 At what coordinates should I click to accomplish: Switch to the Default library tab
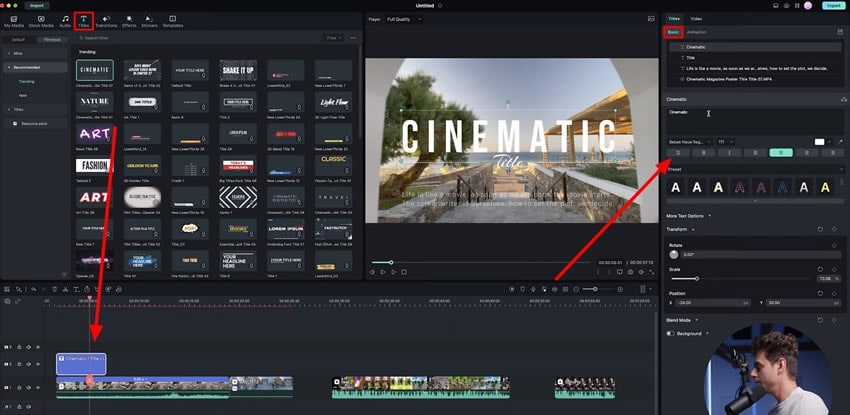(18, 40)
